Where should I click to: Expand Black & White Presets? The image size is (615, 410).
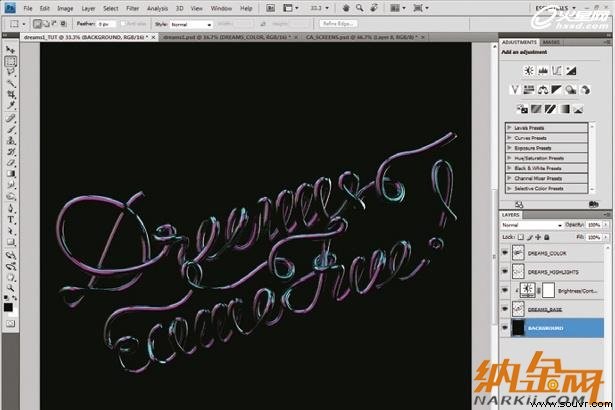click(x=509, y=168)
